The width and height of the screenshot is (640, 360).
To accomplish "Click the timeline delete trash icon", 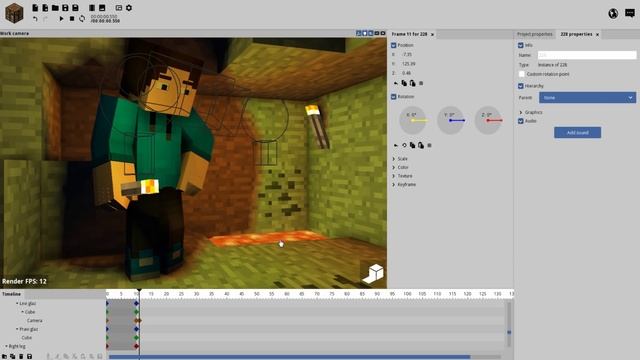I will (21, 356).
